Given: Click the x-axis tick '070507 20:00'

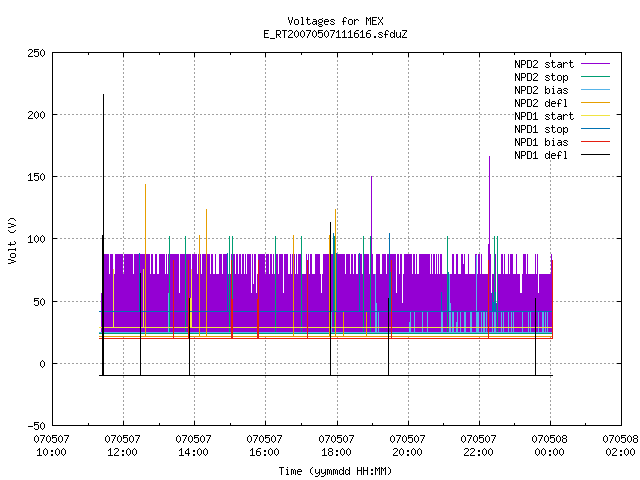Looking at the screenshot, I should pos(407,446).
